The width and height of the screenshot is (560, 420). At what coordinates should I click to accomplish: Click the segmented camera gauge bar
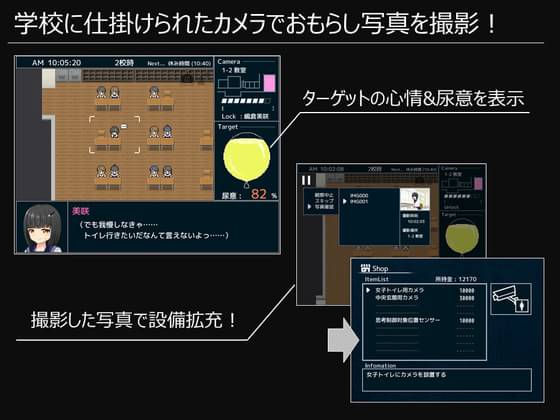(246, 101)
